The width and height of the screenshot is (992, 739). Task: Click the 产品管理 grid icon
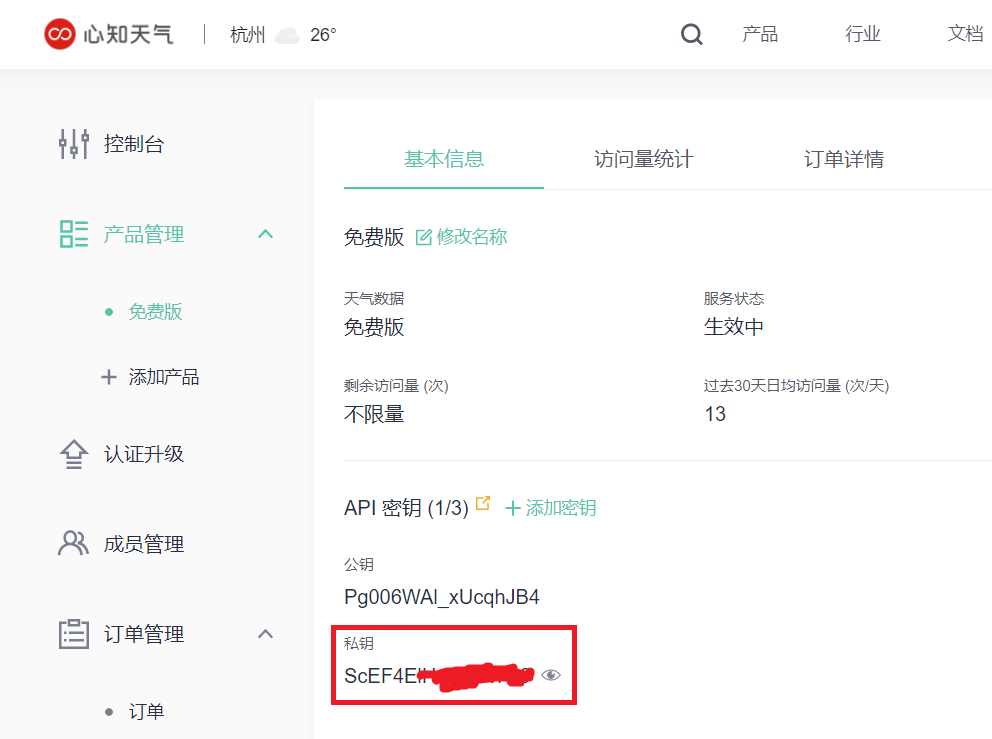pos(72,233)
